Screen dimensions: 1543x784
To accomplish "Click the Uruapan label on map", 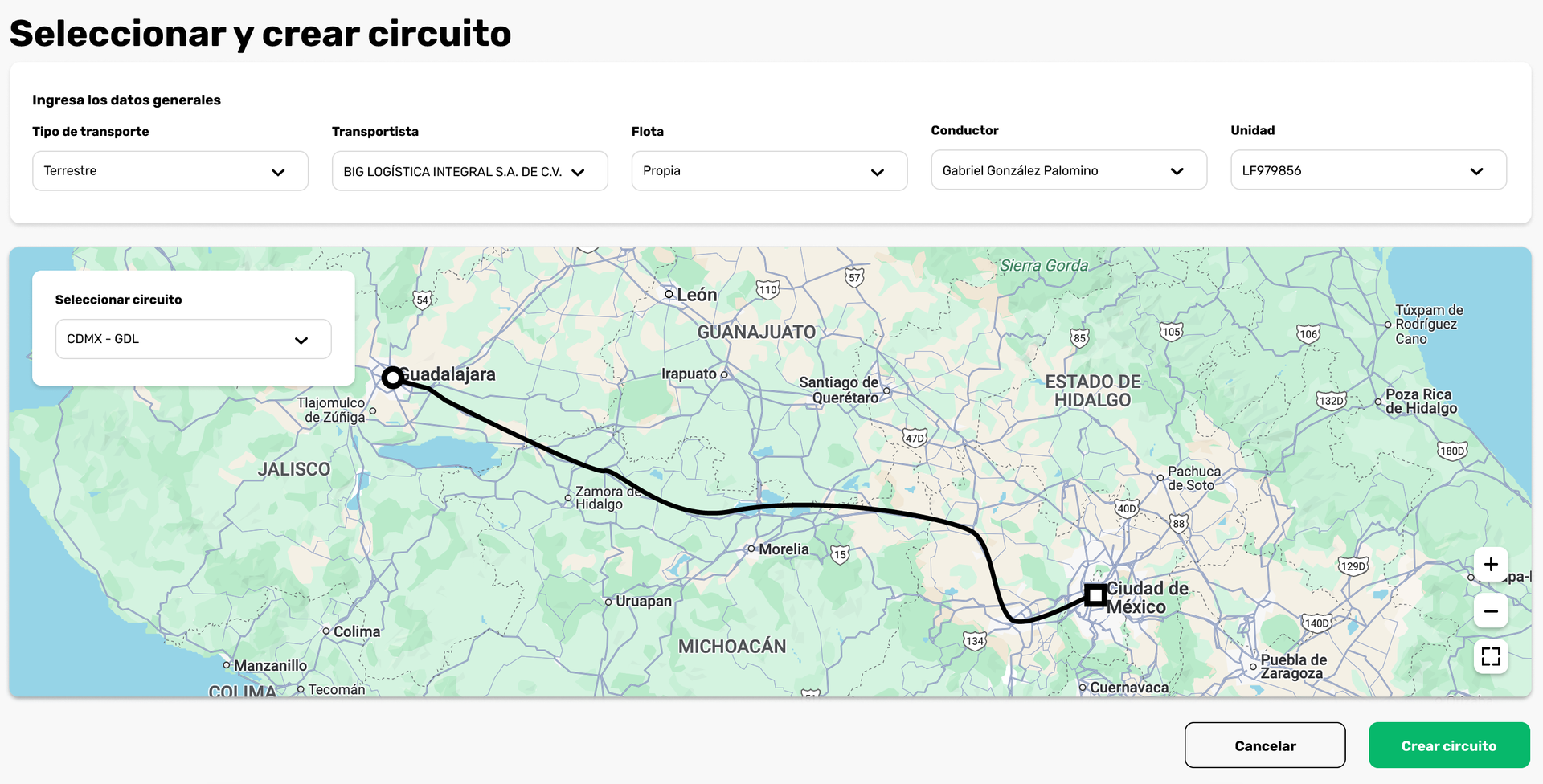I will pyautogui.click(x=644, y=602).
